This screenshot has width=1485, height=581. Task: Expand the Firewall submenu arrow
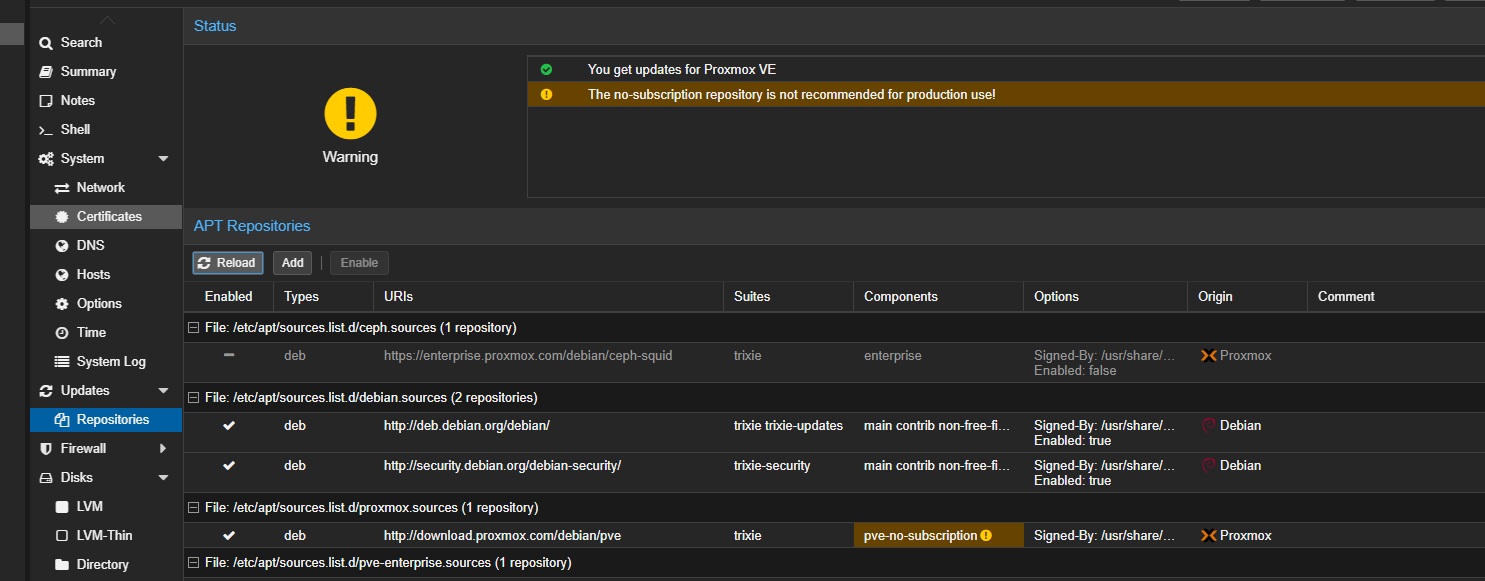tap(164, 449)
